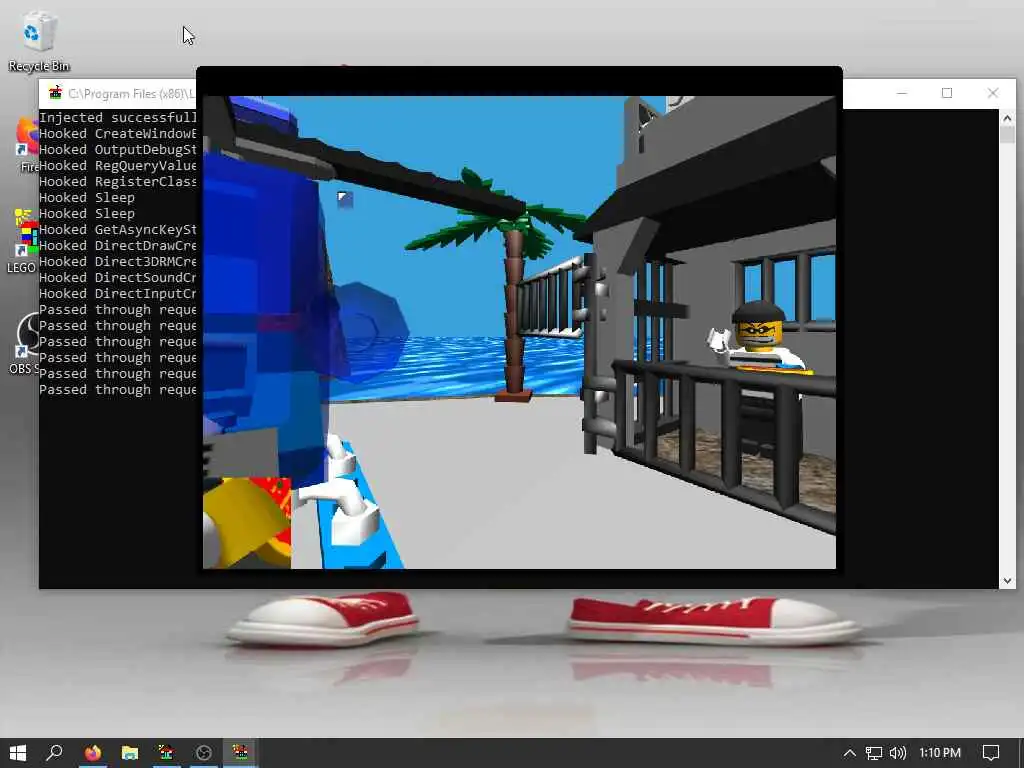Open taskbar Search magnifier
Viewport: 1024px width, 768px height.
pos(55,753)
